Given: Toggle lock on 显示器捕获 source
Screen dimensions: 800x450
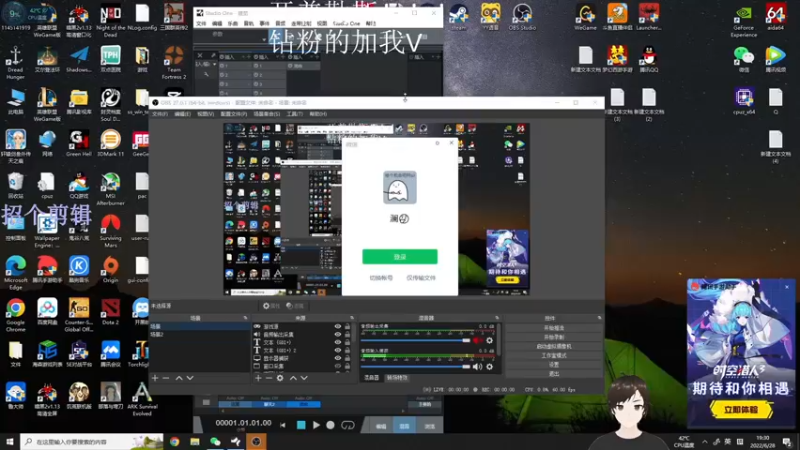Looking at the screenshot, I should click(x=347, y=358).
